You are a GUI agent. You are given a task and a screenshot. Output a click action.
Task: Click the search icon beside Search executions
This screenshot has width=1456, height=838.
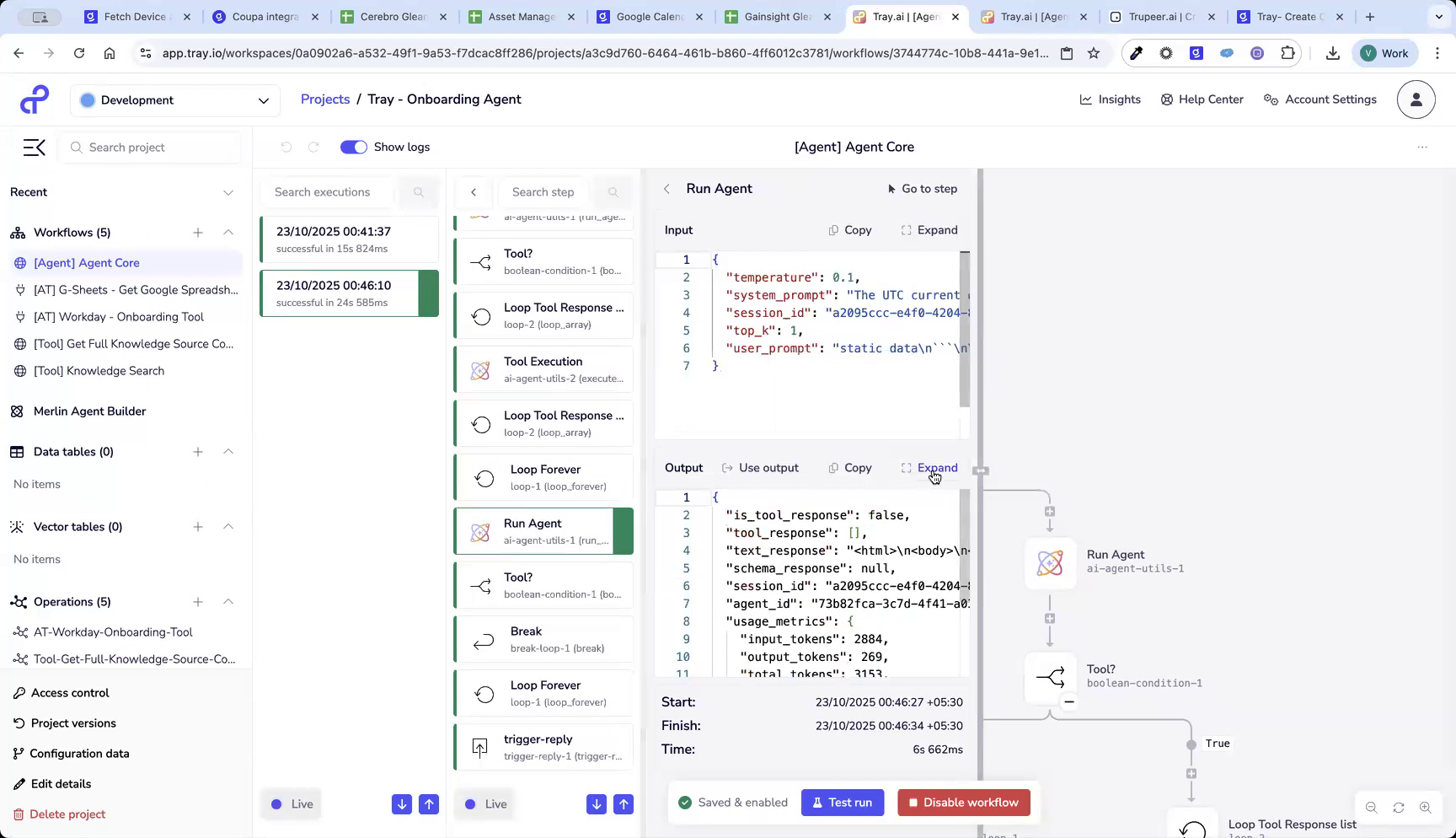pyautogui.click(x=419, y=192)
